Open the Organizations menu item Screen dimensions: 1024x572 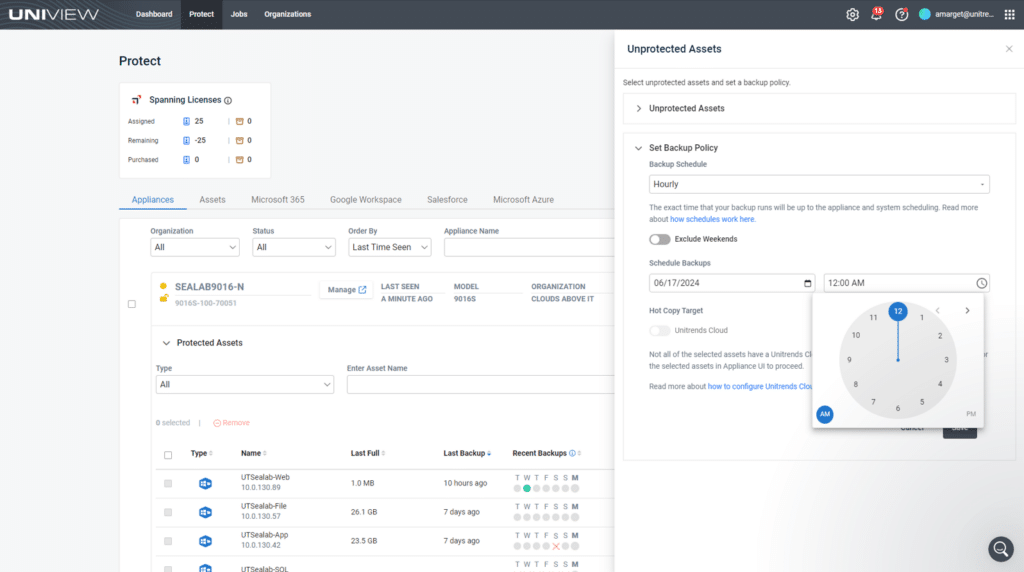pos(287,14)
